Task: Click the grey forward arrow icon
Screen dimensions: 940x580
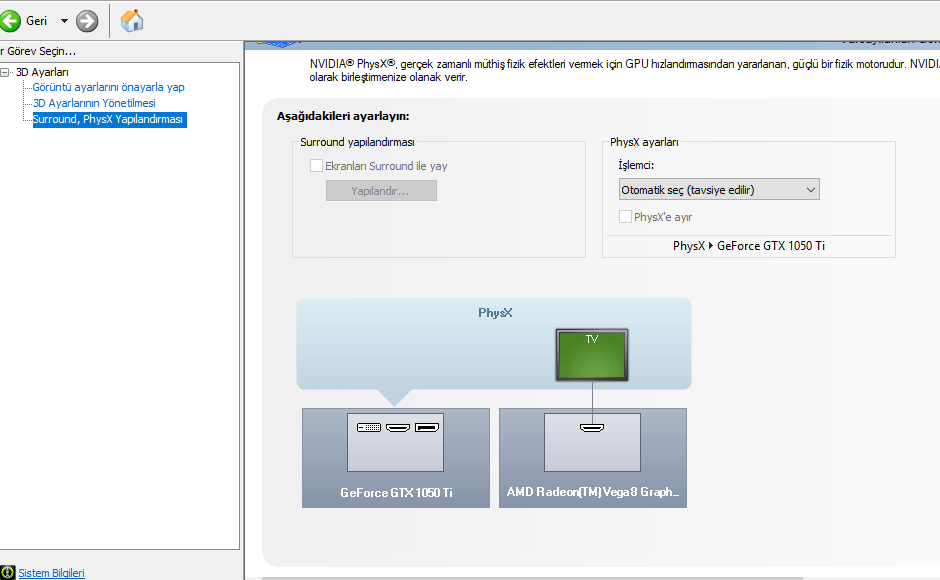Action: pyautogui.click(x=87, y=21)
